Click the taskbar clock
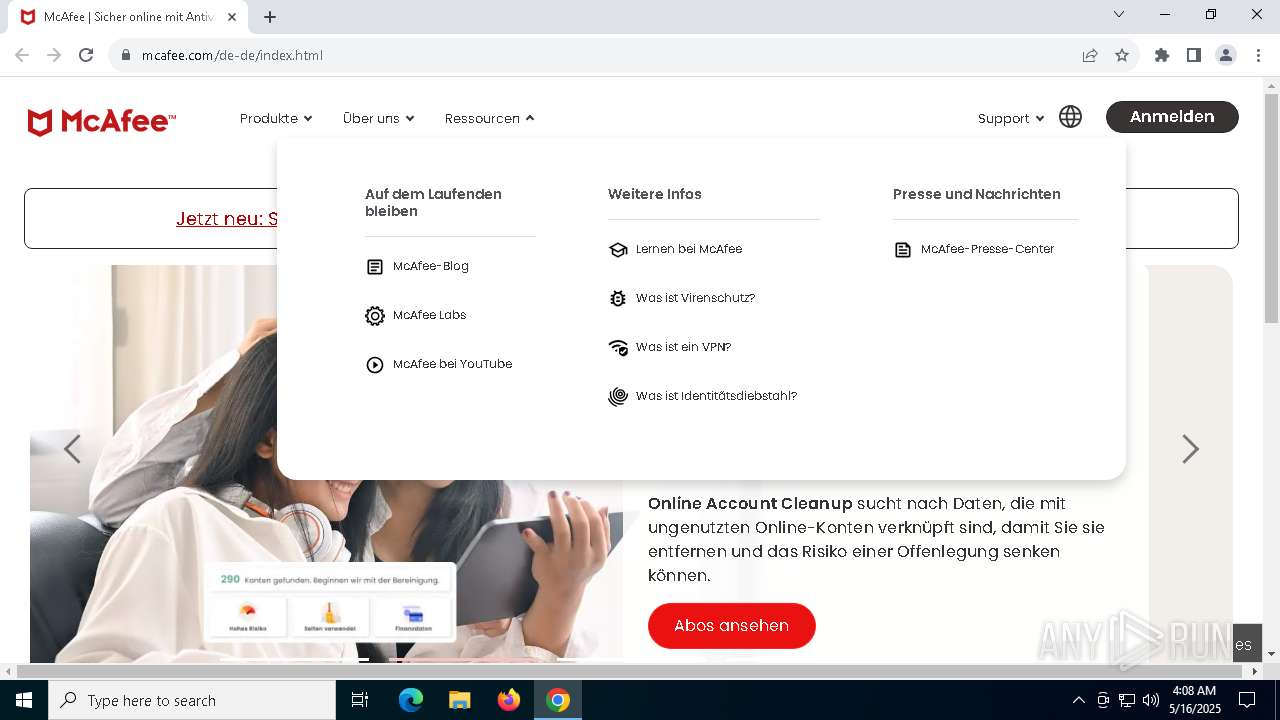 (1194, 700)
